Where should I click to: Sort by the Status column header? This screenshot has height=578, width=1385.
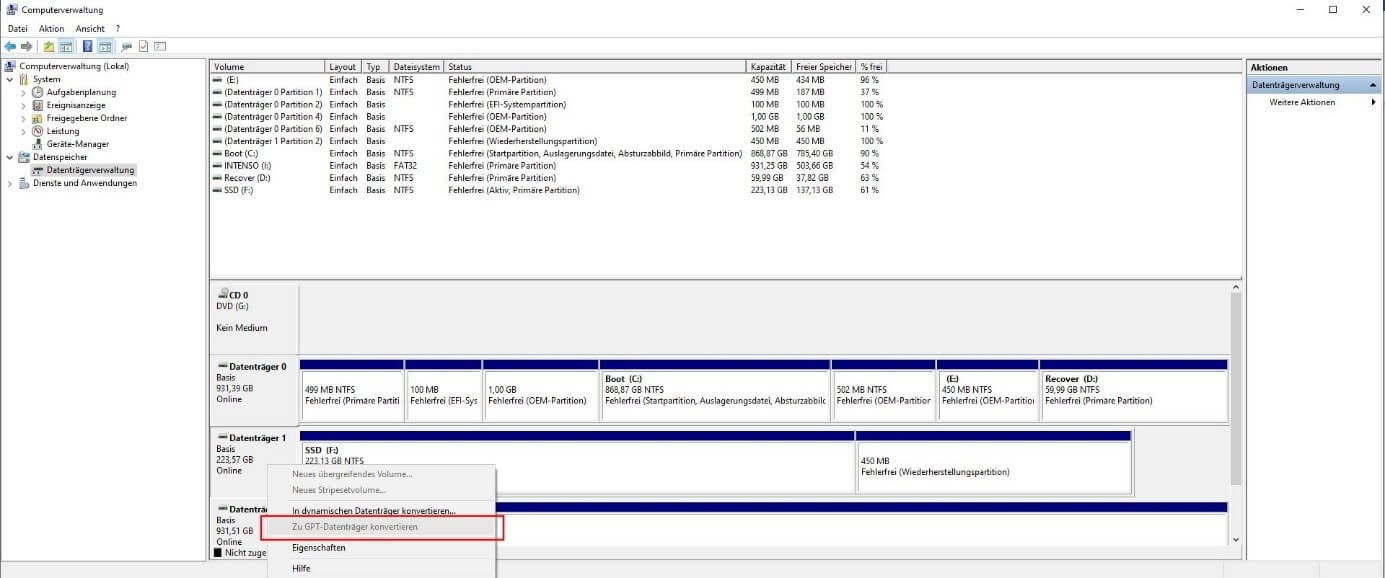point(595,67)
